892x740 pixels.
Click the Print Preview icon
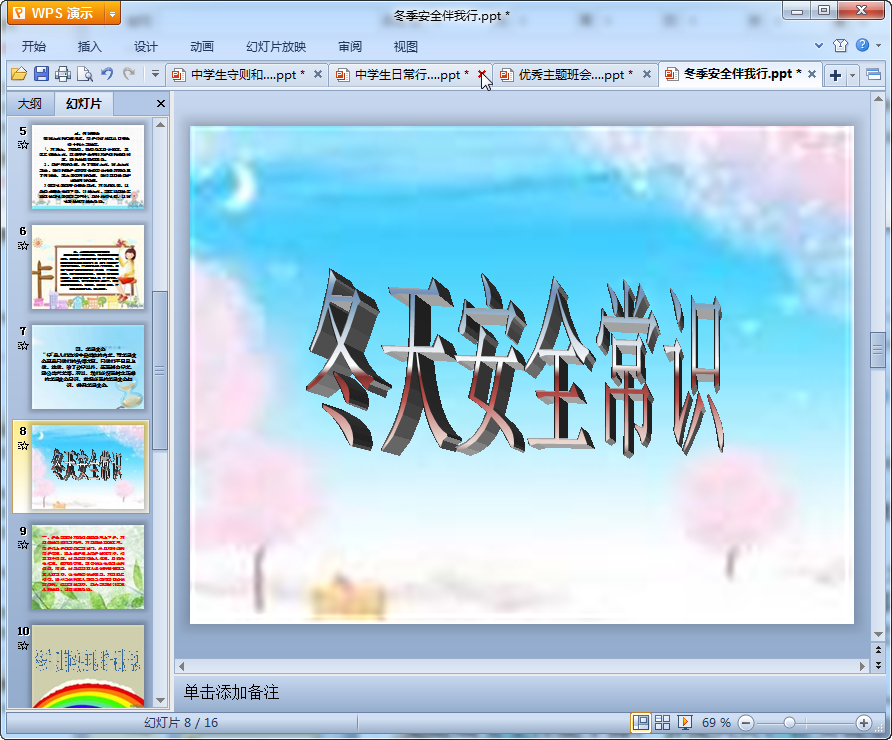pyautogui.click(x=85, y=74)
